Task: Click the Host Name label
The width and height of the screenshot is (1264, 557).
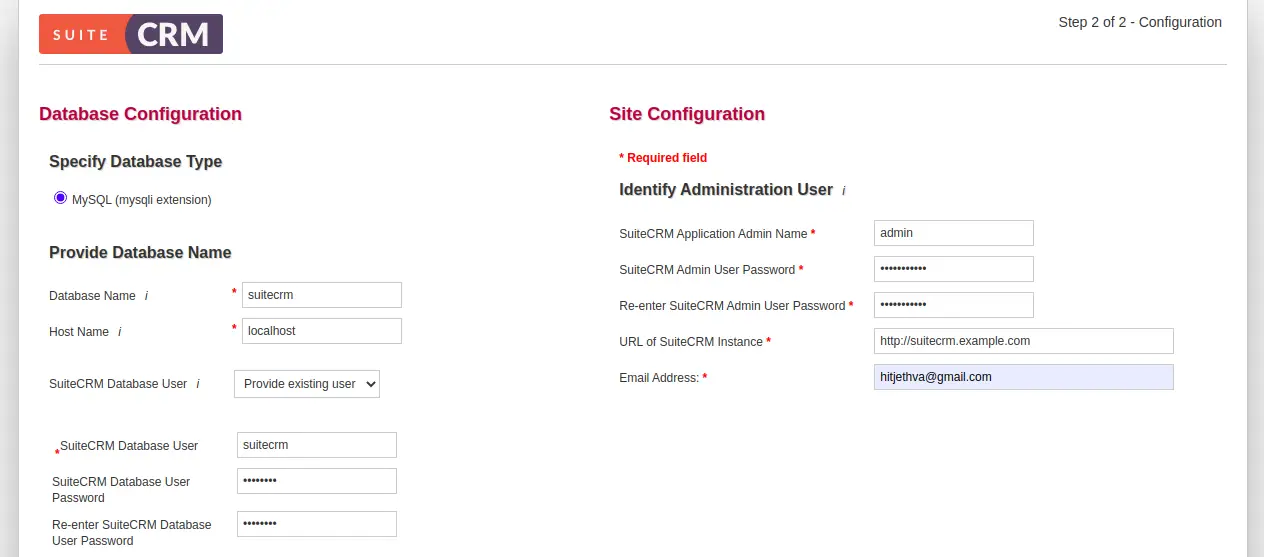Action: pyautogui.click(x=79, y=332)
